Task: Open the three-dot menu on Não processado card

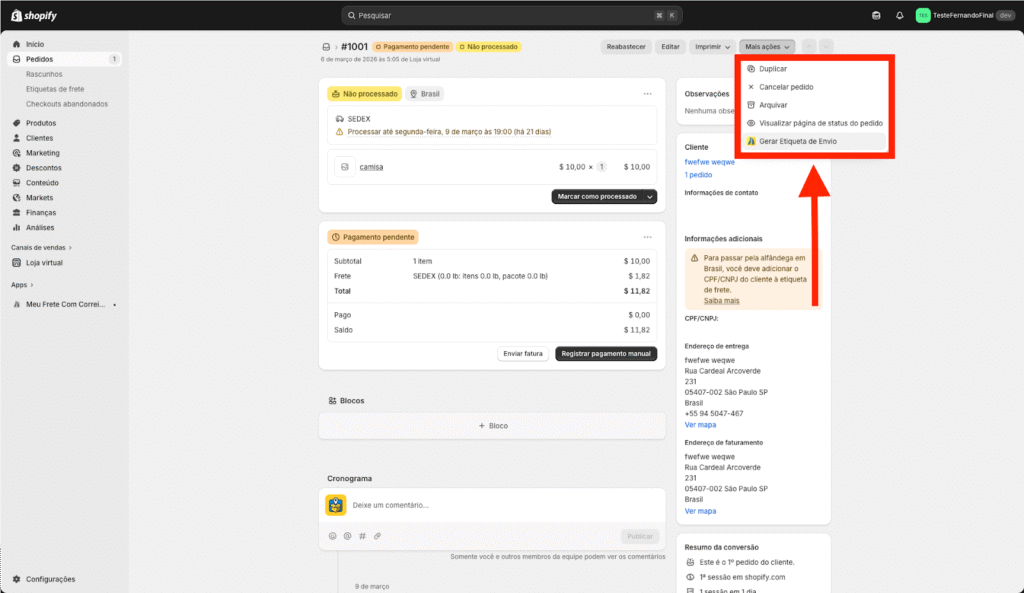Action: click(x=648, y=94)
